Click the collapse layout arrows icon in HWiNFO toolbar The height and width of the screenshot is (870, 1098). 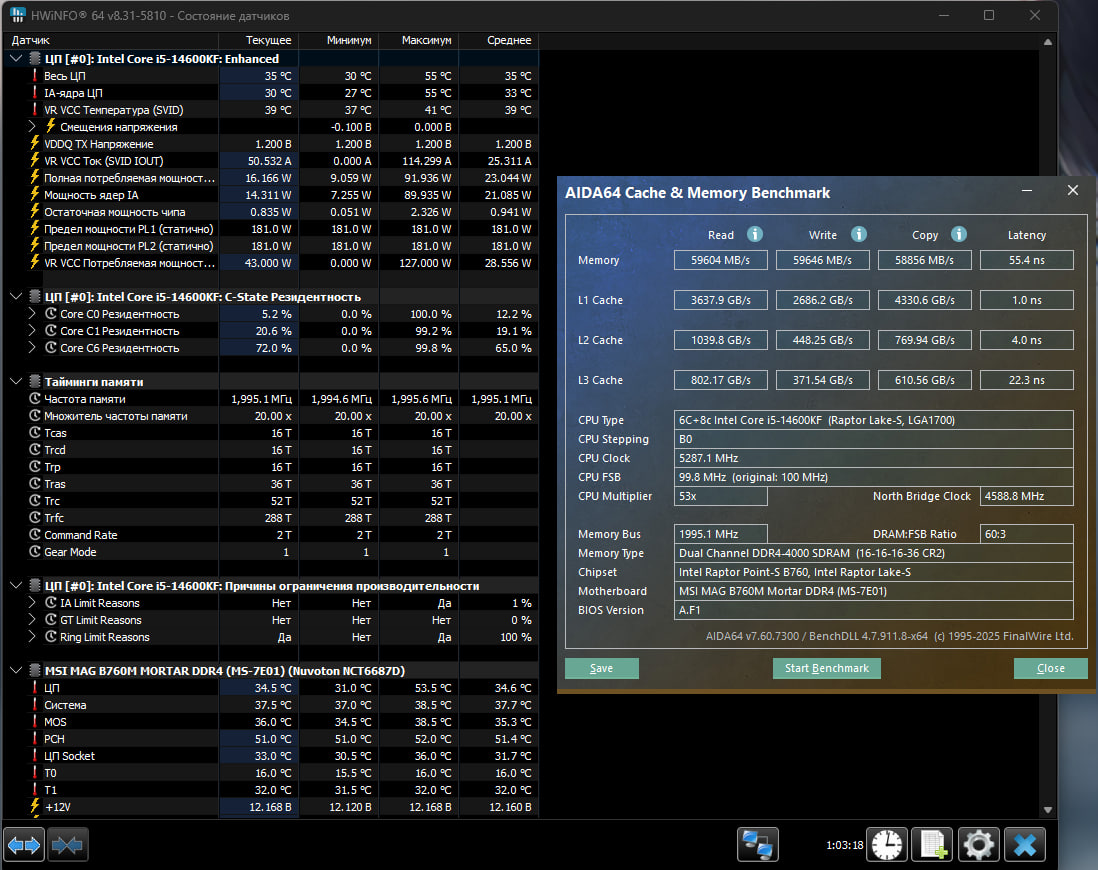click(67, 845)
